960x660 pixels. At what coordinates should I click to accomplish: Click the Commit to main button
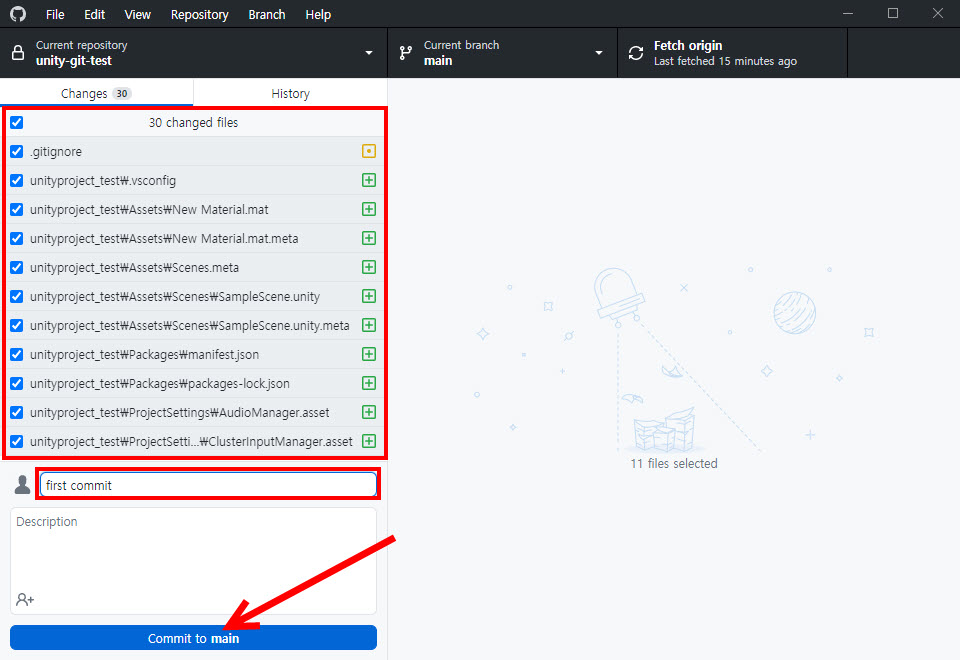click(193, 638)
